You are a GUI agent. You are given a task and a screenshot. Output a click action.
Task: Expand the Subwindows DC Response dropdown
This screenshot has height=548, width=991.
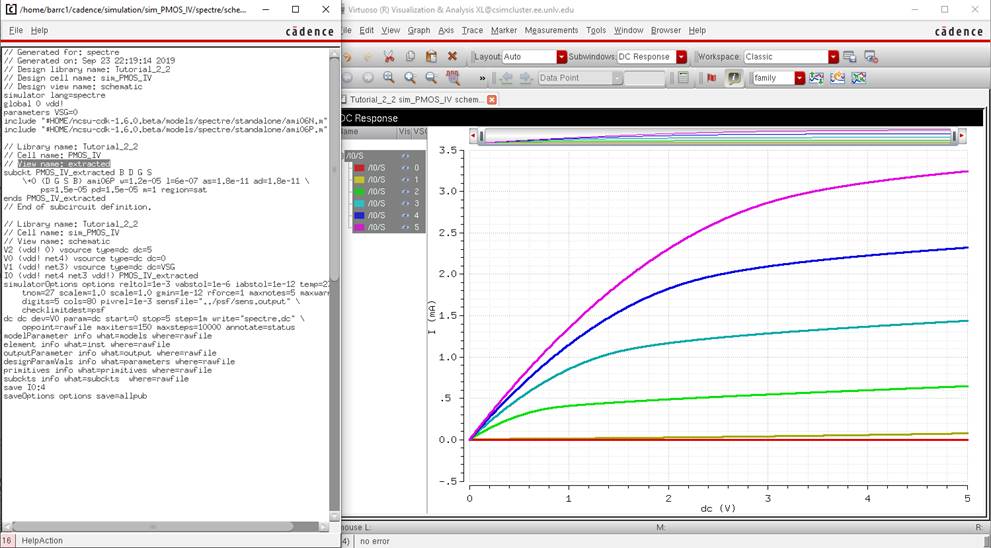681,57
